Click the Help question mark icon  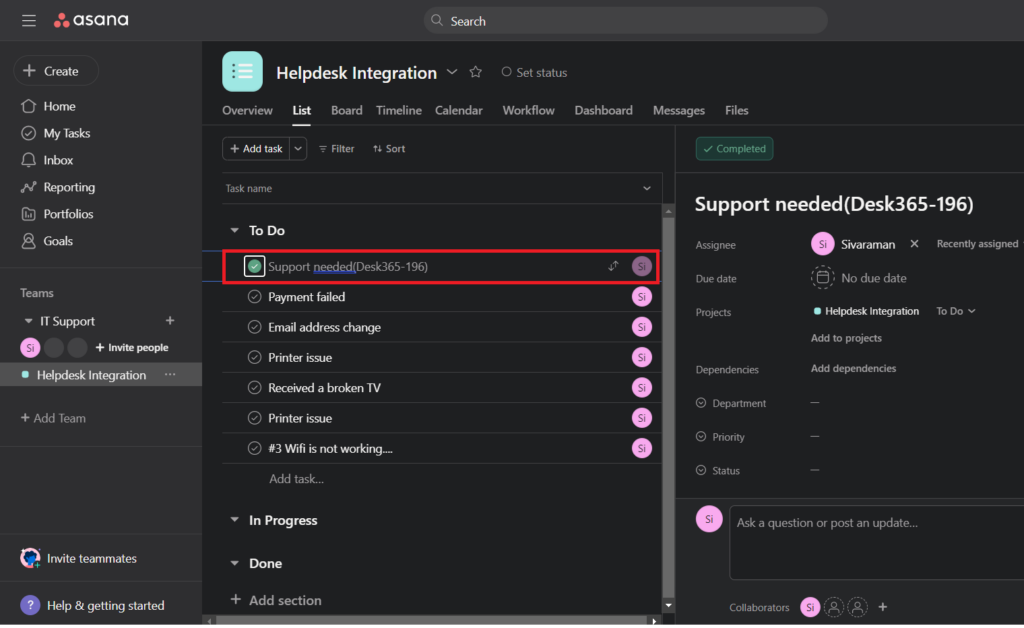coord(30,606)
